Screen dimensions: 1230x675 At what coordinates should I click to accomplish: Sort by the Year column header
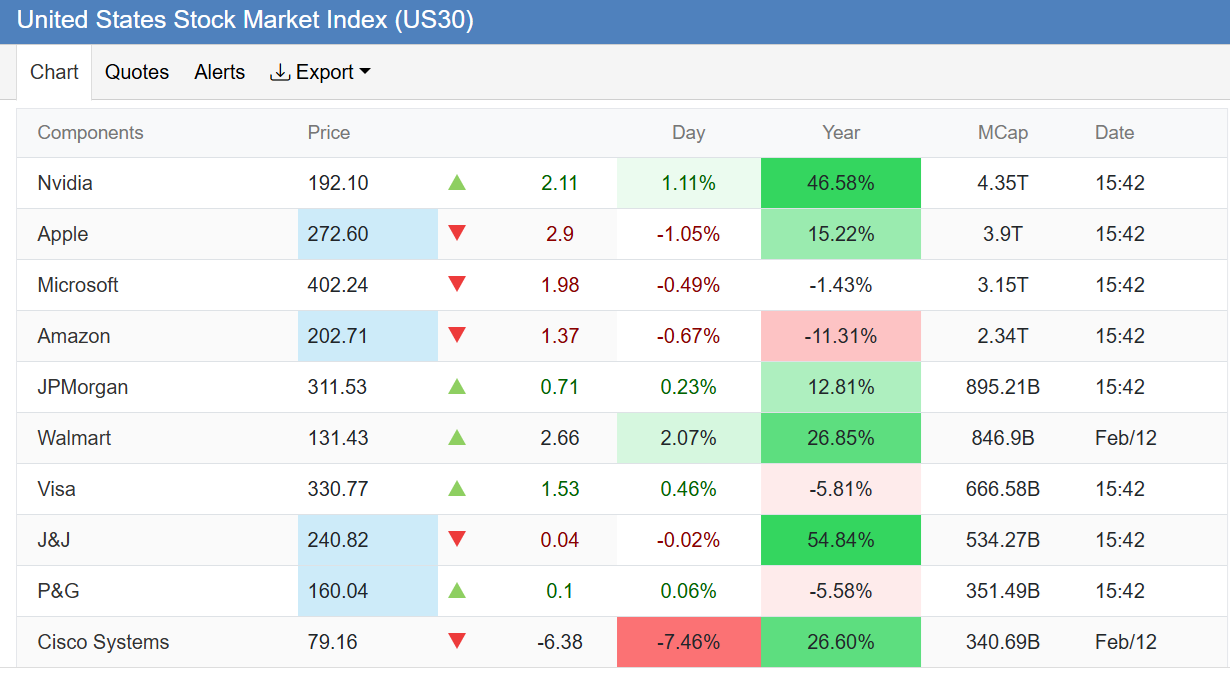tap(840, 133)
